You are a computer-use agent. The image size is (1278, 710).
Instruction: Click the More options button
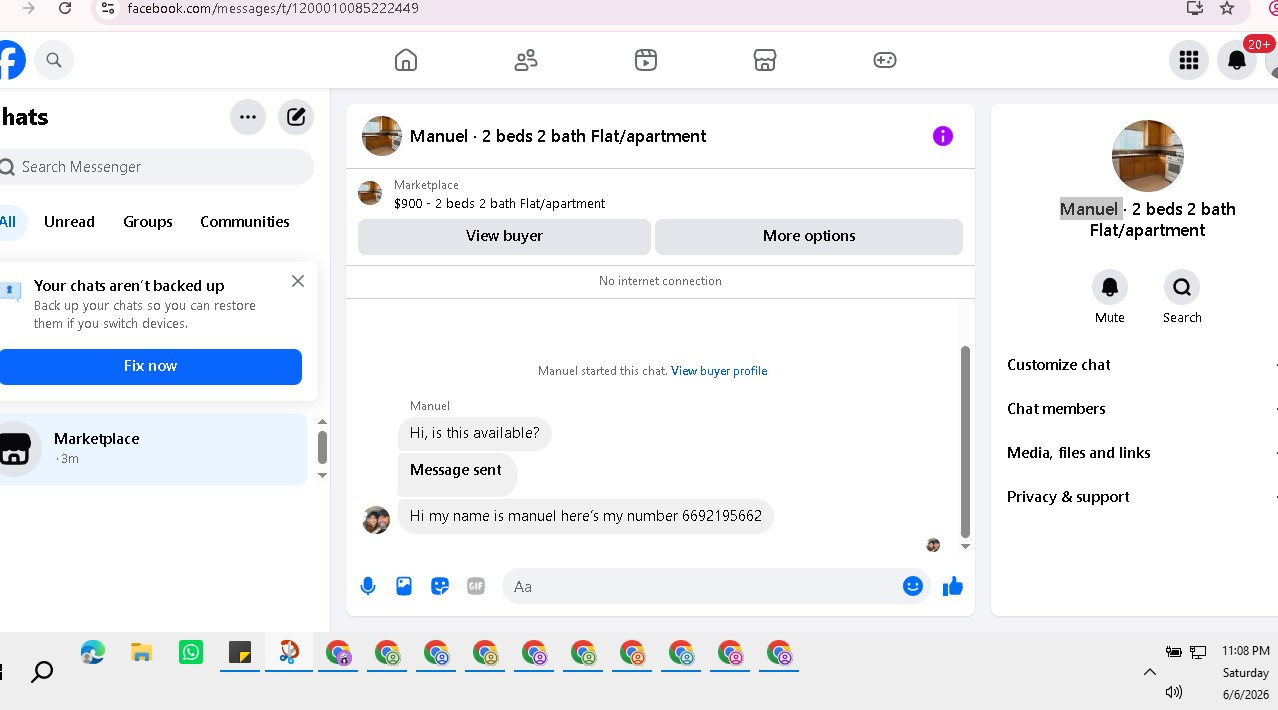[x=809, y=236]
